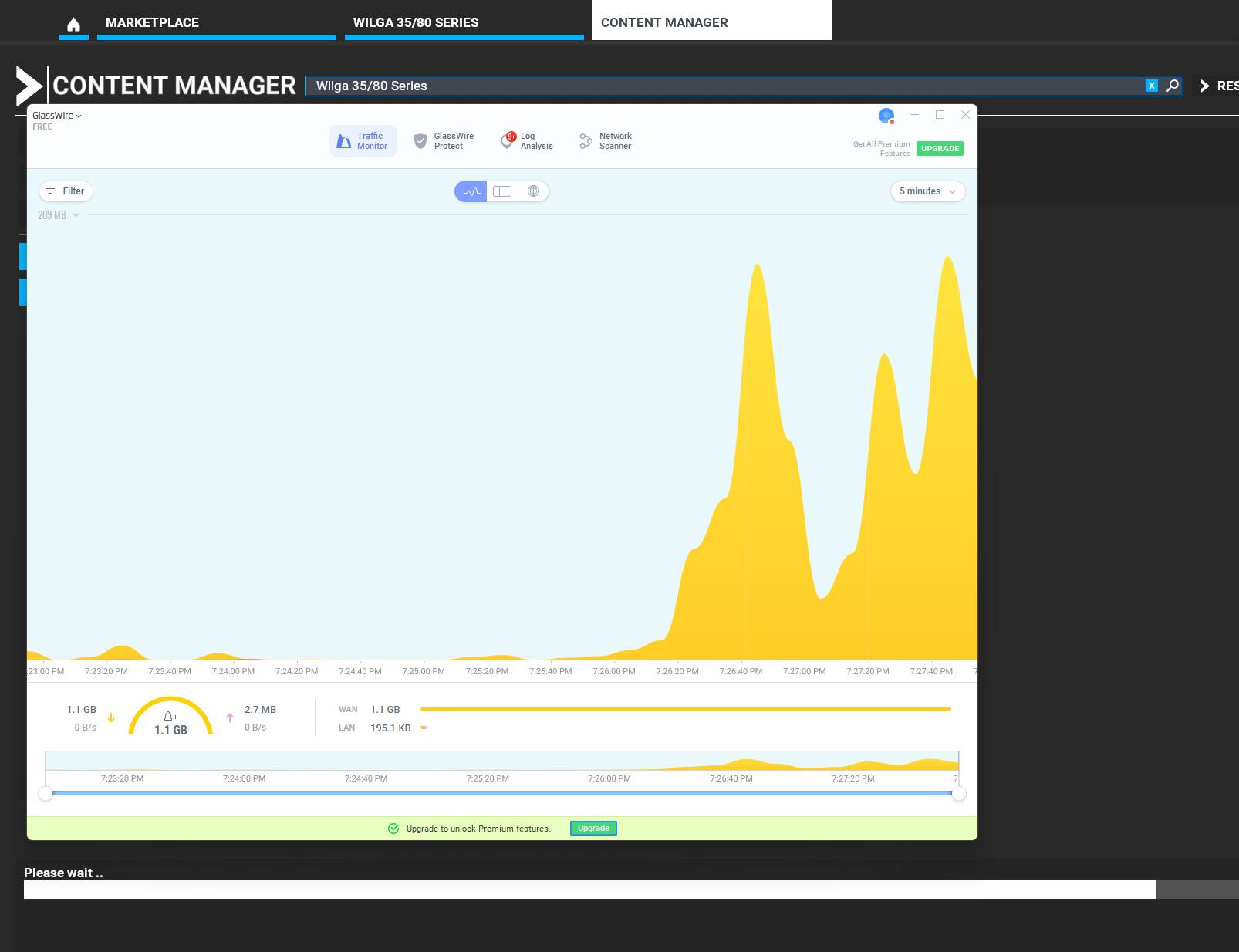Click the green UPGRADE button
Image resolution: width=1239 pixels, height=952 pixels.
click(940, 148)
